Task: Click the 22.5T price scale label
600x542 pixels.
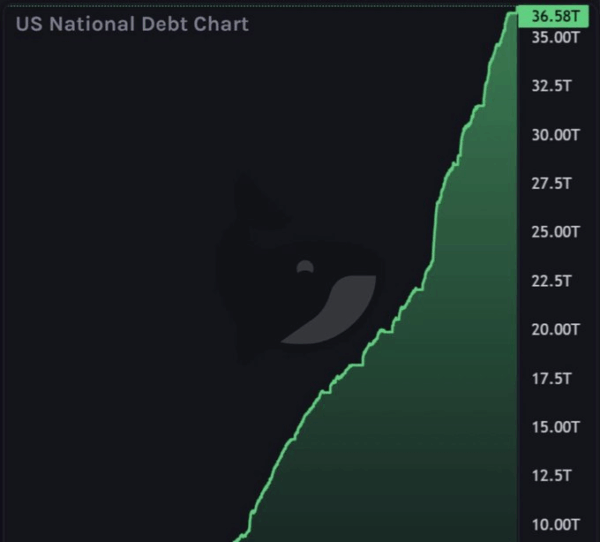Action: [552, 281]
